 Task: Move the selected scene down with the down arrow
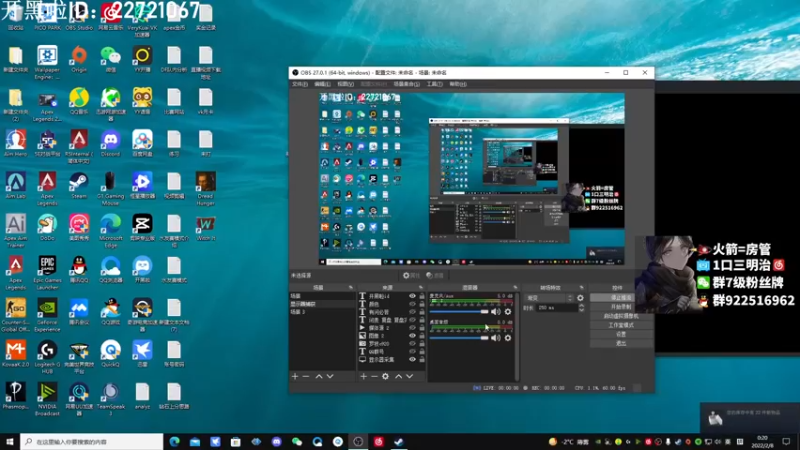(330, 377)
